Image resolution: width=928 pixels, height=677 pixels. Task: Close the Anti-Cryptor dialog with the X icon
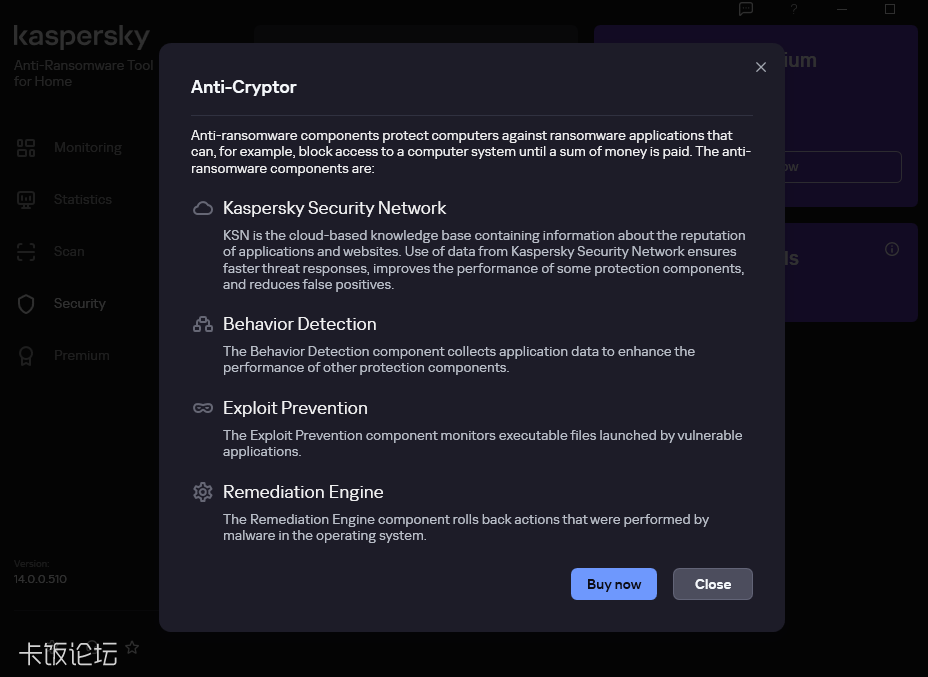(x=761, y=67)
